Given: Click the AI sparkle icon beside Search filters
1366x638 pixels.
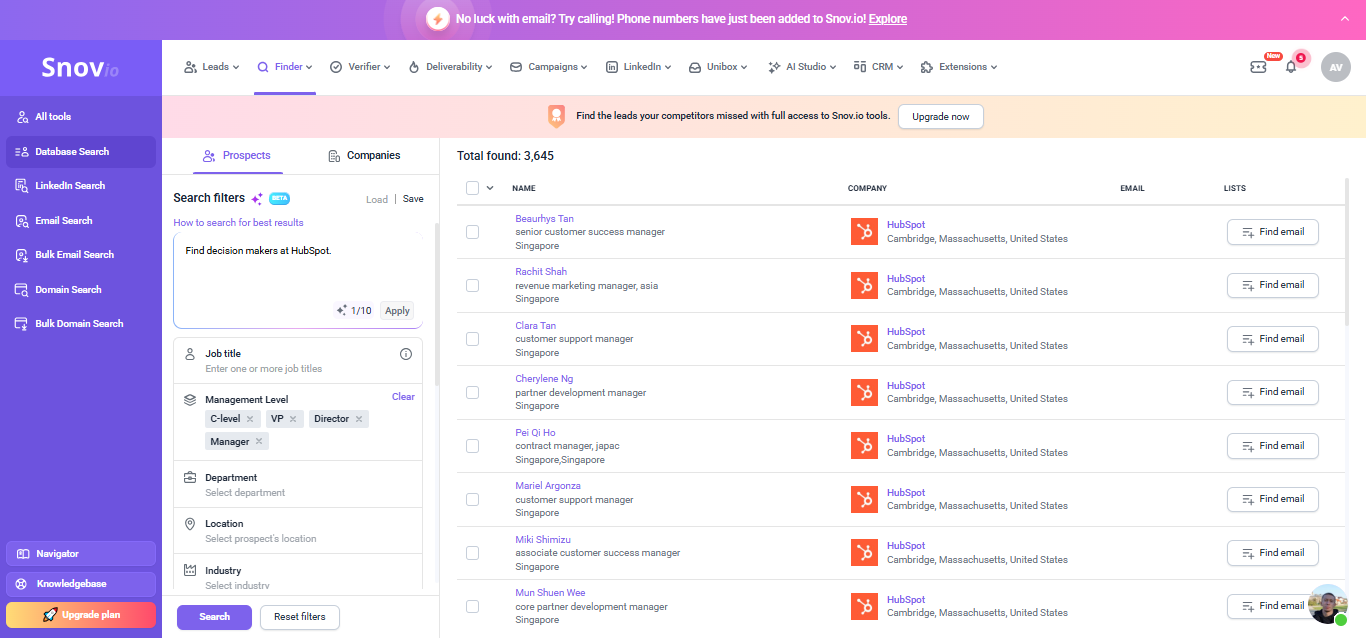Looking at the screenshot, I should pyautogui.click(x=257, y=198).
